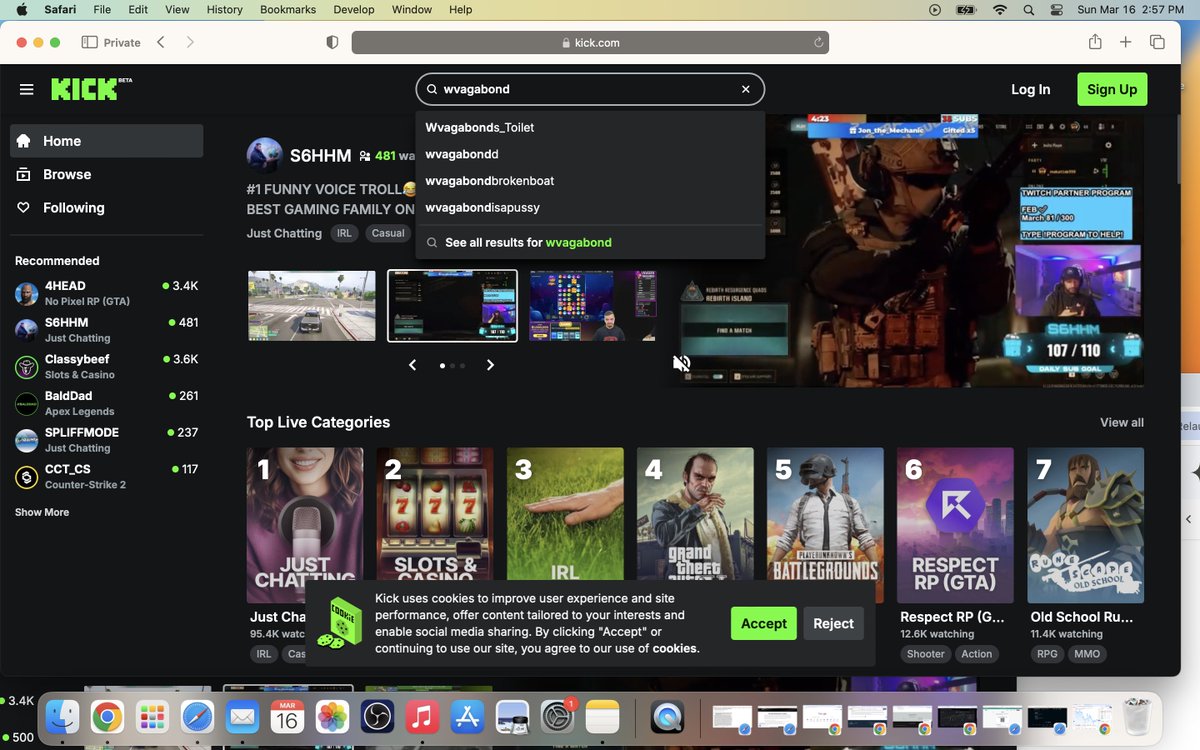Open Respect RP (GTA) category card
Image resolution: width=1200 pixels, height=750 pixels.
[955, 525]
